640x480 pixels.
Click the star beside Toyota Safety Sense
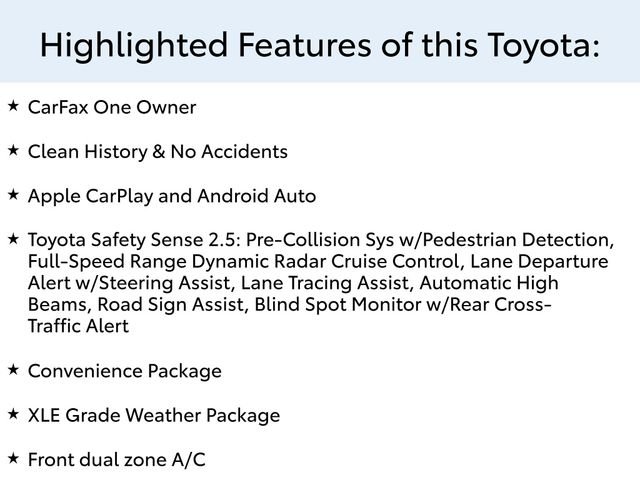coord(13,239)
